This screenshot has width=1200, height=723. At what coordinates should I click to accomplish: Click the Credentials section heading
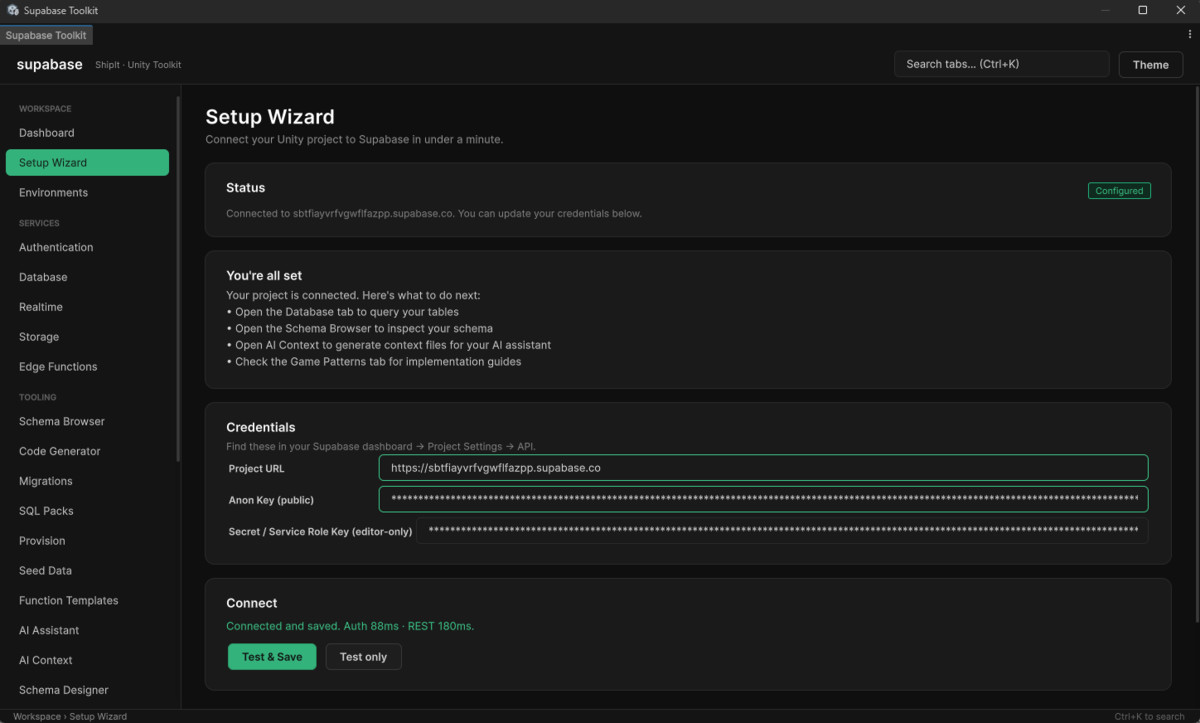[x=261, y=428]
